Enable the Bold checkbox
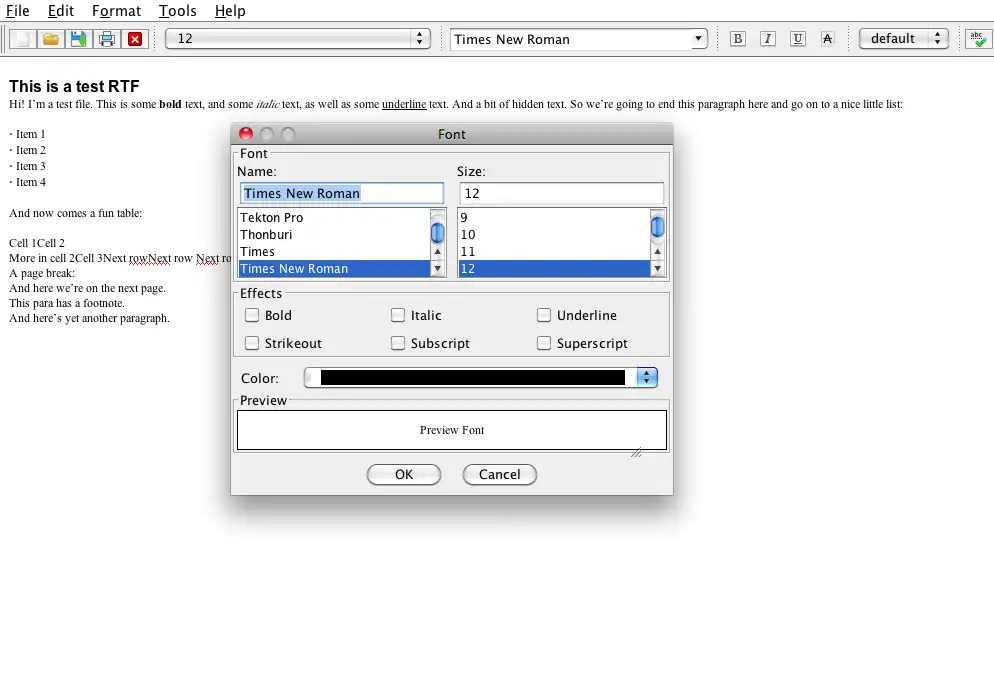This screenshot has width=994, height=690. click(252, 315)
